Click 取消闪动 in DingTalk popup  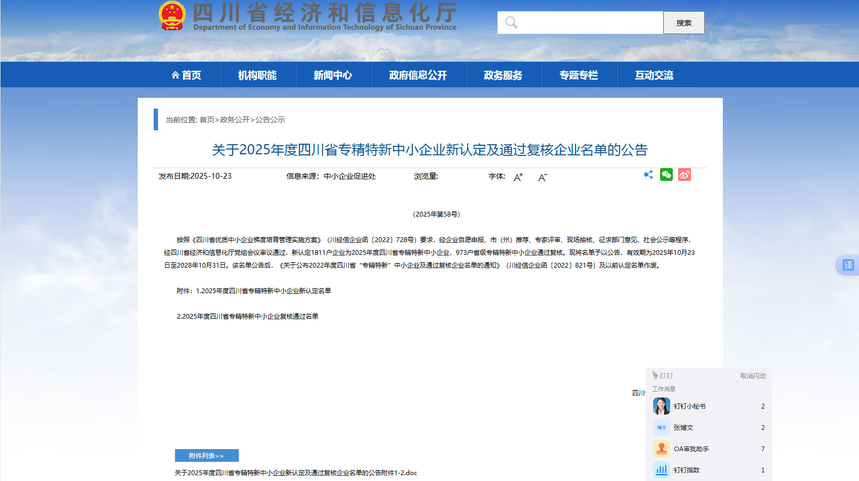pyautogui.click(x=753, y=376)
